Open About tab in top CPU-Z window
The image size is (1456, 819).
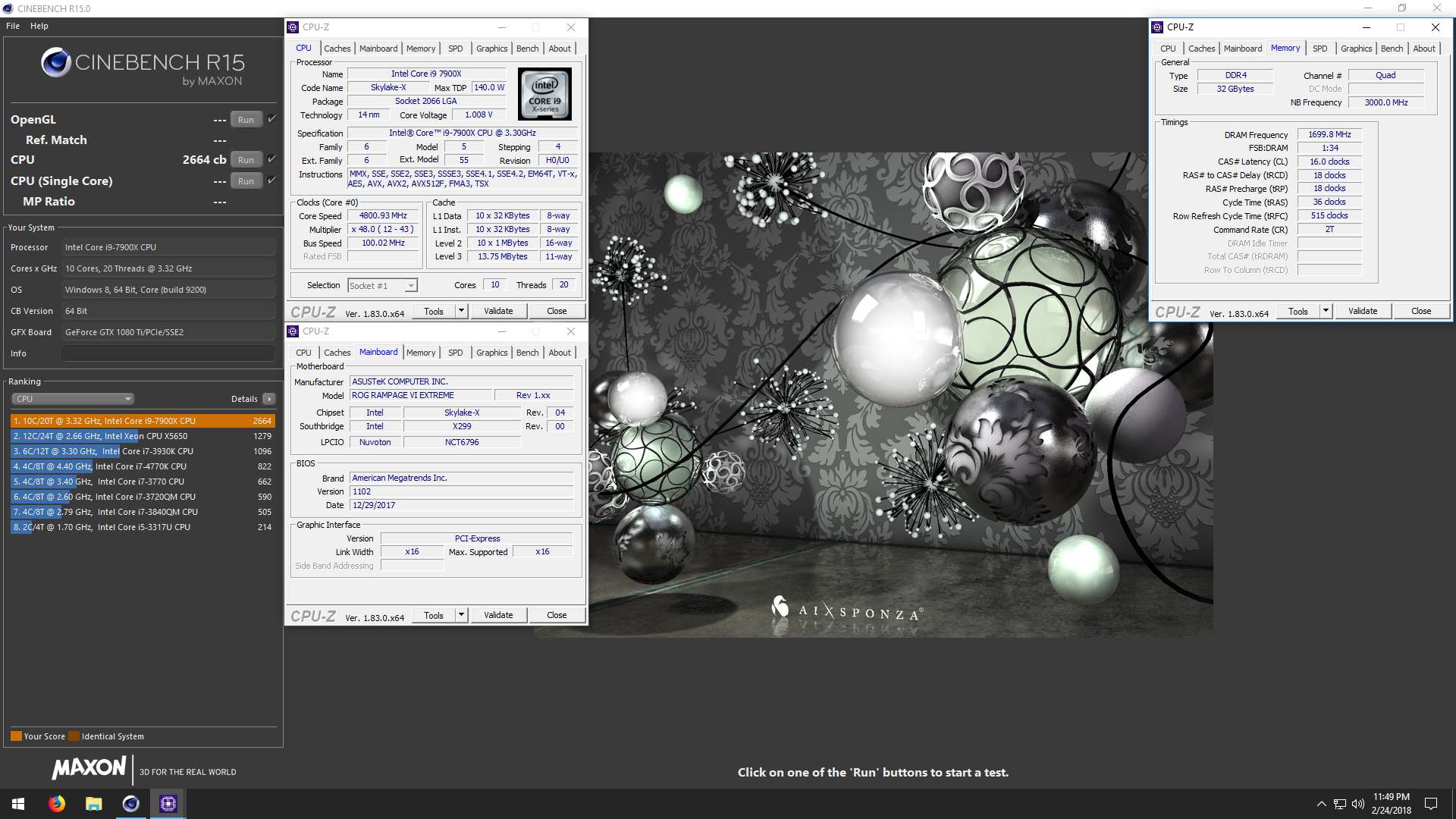click(560, 49)
